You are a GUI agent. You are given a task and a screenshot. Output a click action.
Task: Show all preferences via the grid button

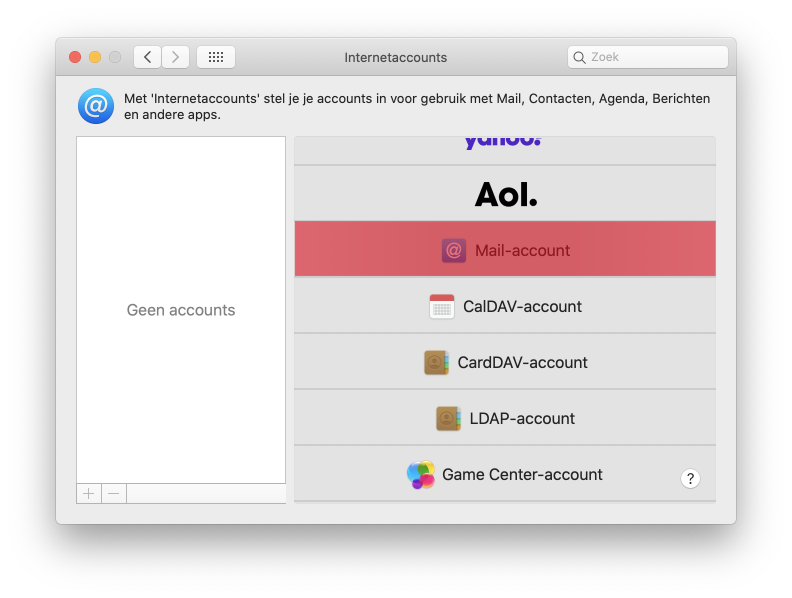pos(216,57)
